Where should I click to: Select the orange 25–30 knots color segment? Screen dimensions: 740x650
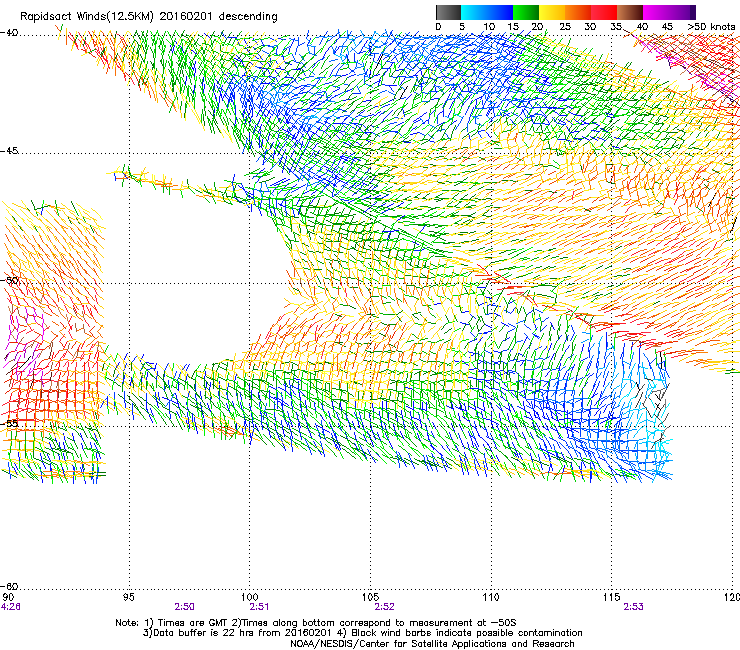click(578, 12)
